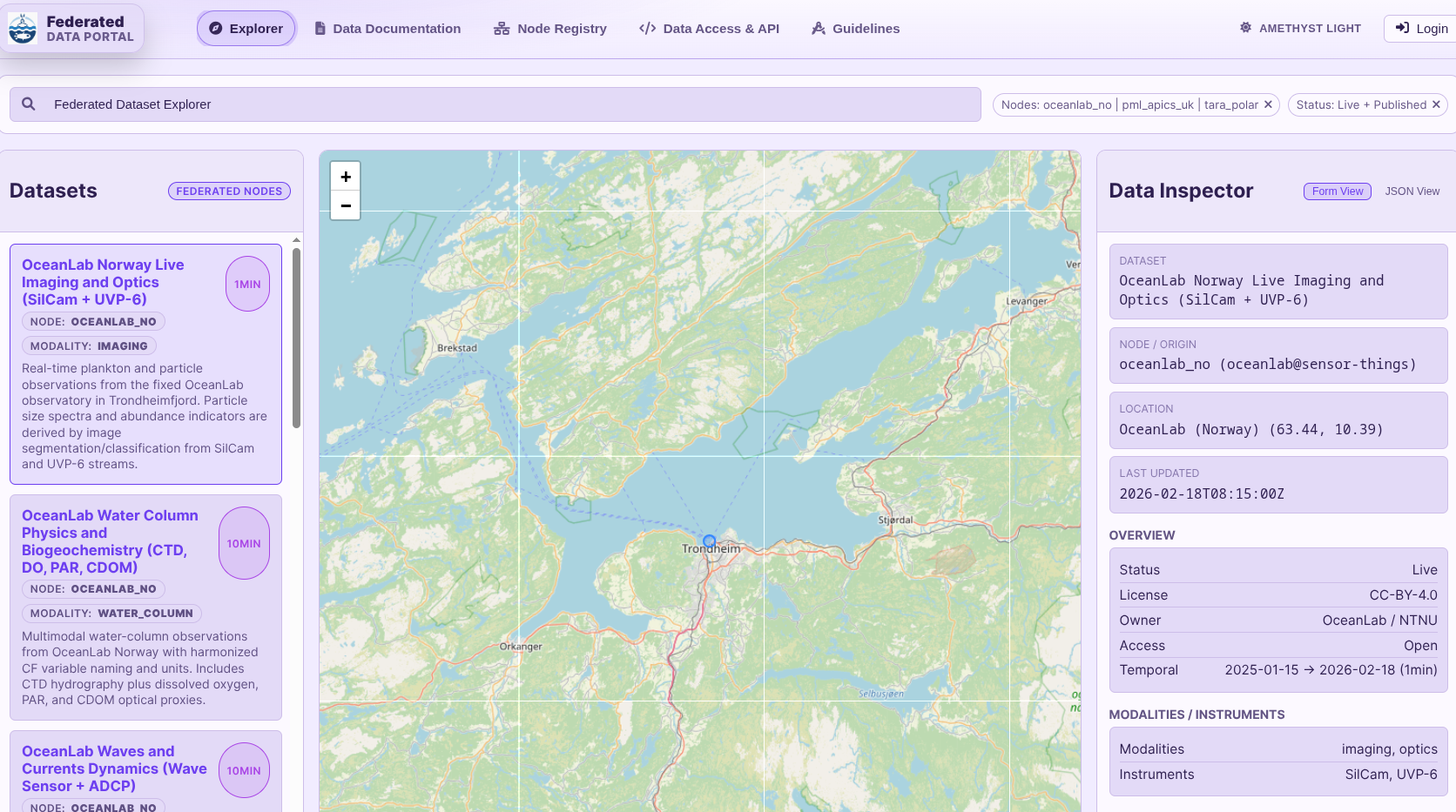Click the Trondheim map location marker
Screen dimensions: 1456x812
[x=709, y=540]
